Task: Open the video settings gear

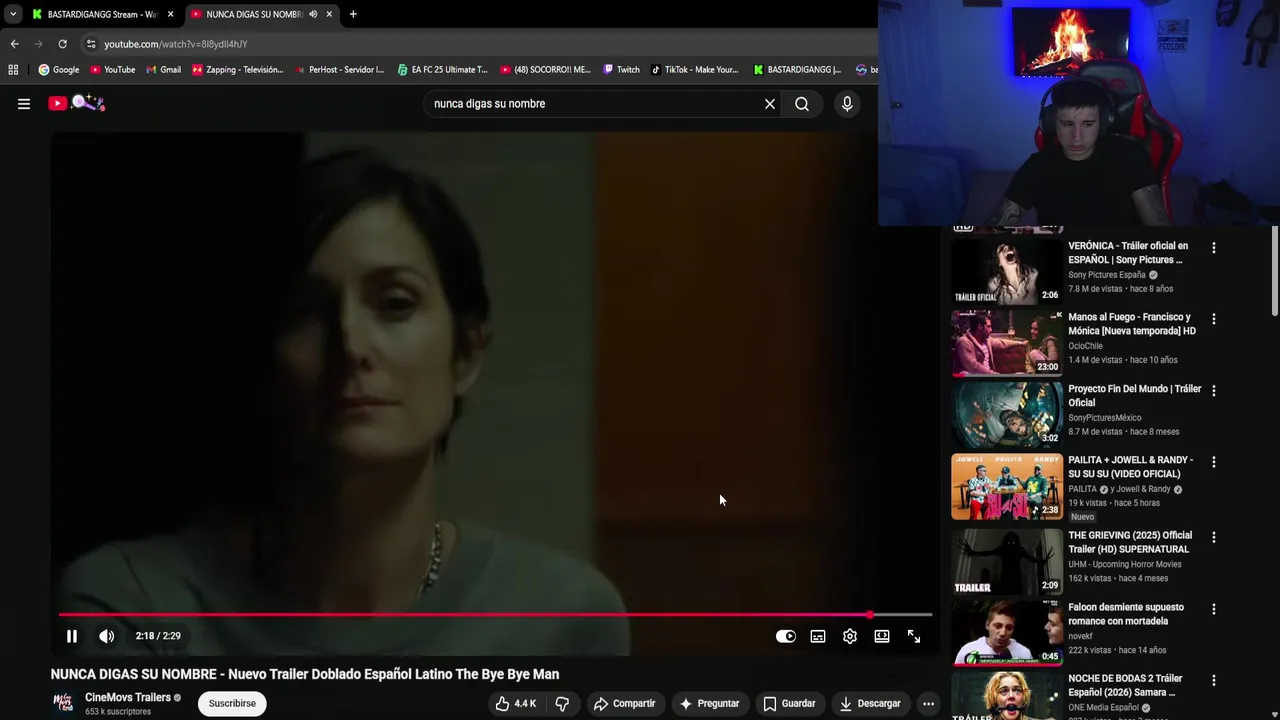Action: [x=850, y=636]
